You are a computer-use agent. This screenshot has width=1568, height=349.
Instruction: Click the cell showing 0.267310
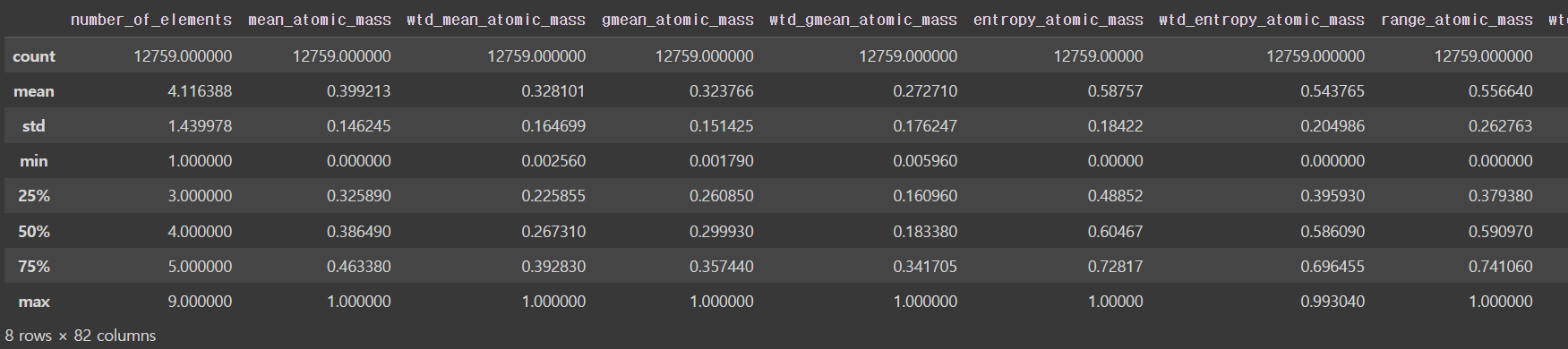click(553, 232)
